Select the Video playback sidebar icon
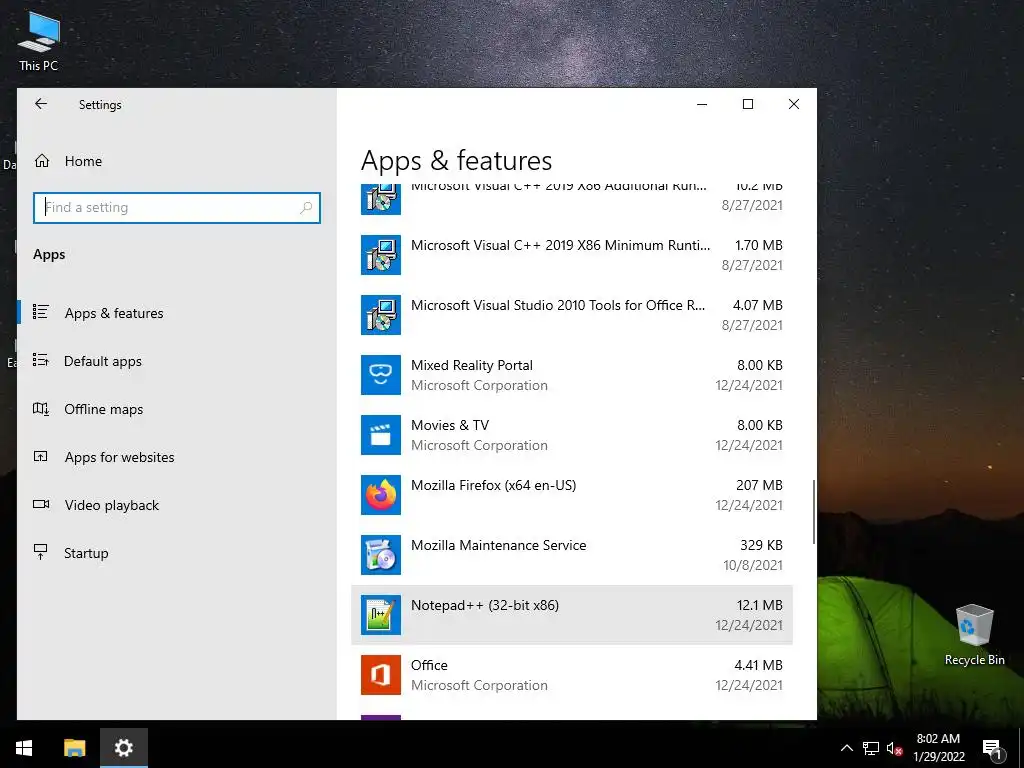The width and height of the screenshot is (1024, 768). click(40, 504)
